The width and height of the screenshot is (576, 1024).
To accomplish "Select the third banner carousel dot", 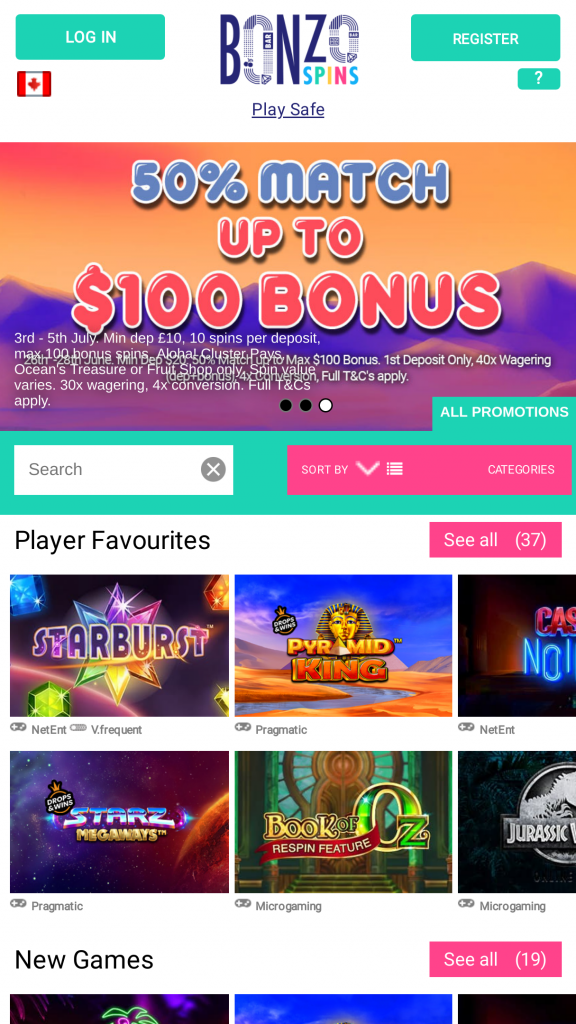I will point(326,406).
